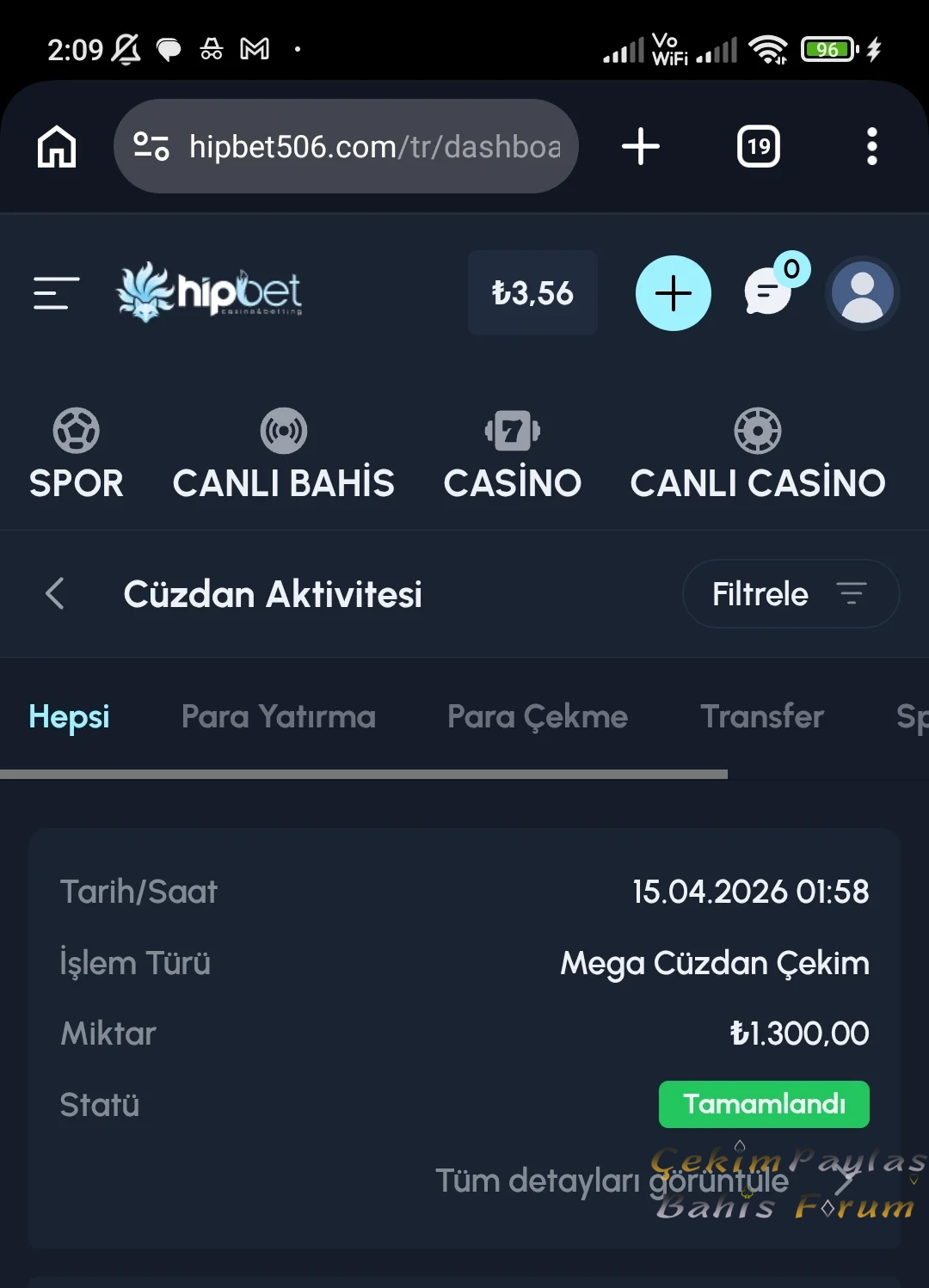Open the hamburger side menu
Screen dimensions: 929x1288
[56, 293]
